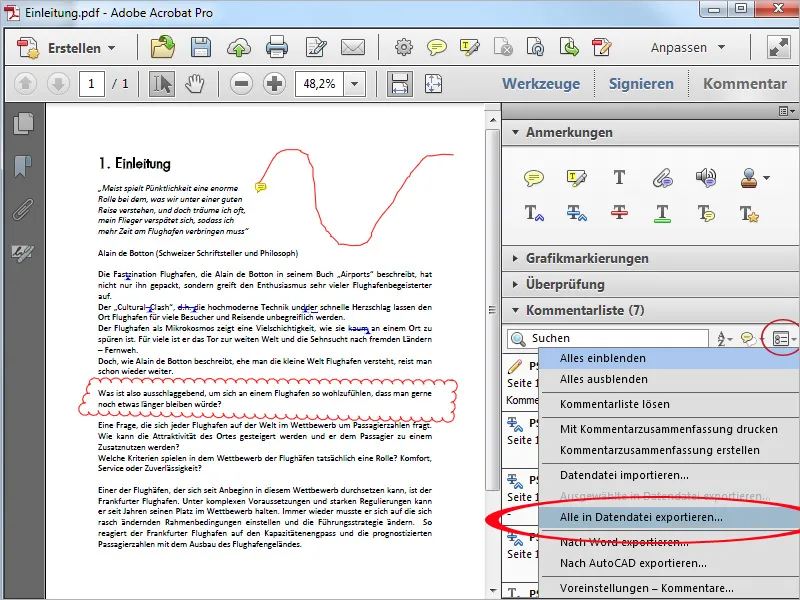800x600 pixels.
Task: Click the sticky note icon in top toolbar
Action: pos(437,47)
